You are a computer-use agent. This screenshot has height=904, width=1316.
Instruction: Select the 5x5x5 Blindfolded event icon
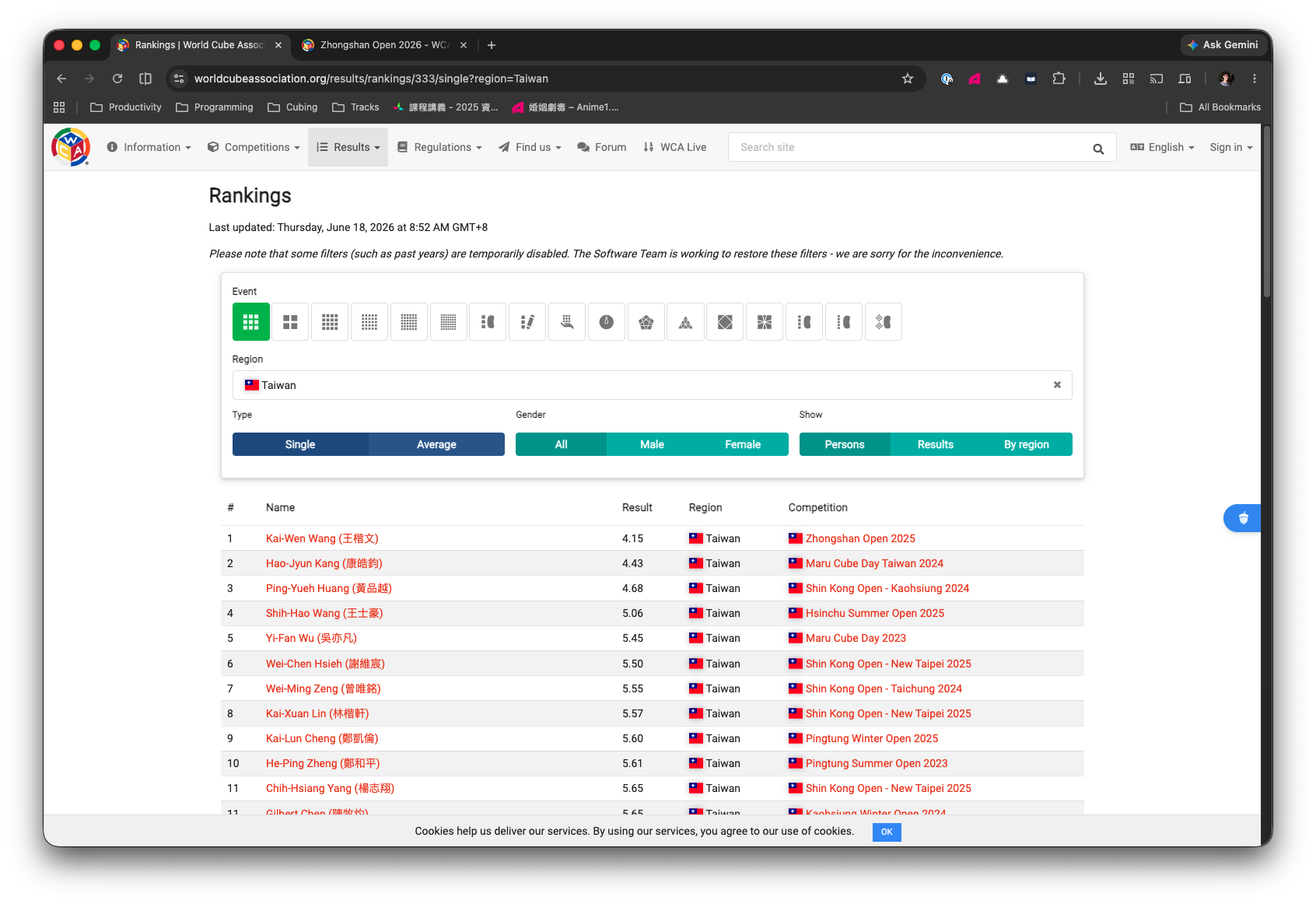(x=843, y=322)
